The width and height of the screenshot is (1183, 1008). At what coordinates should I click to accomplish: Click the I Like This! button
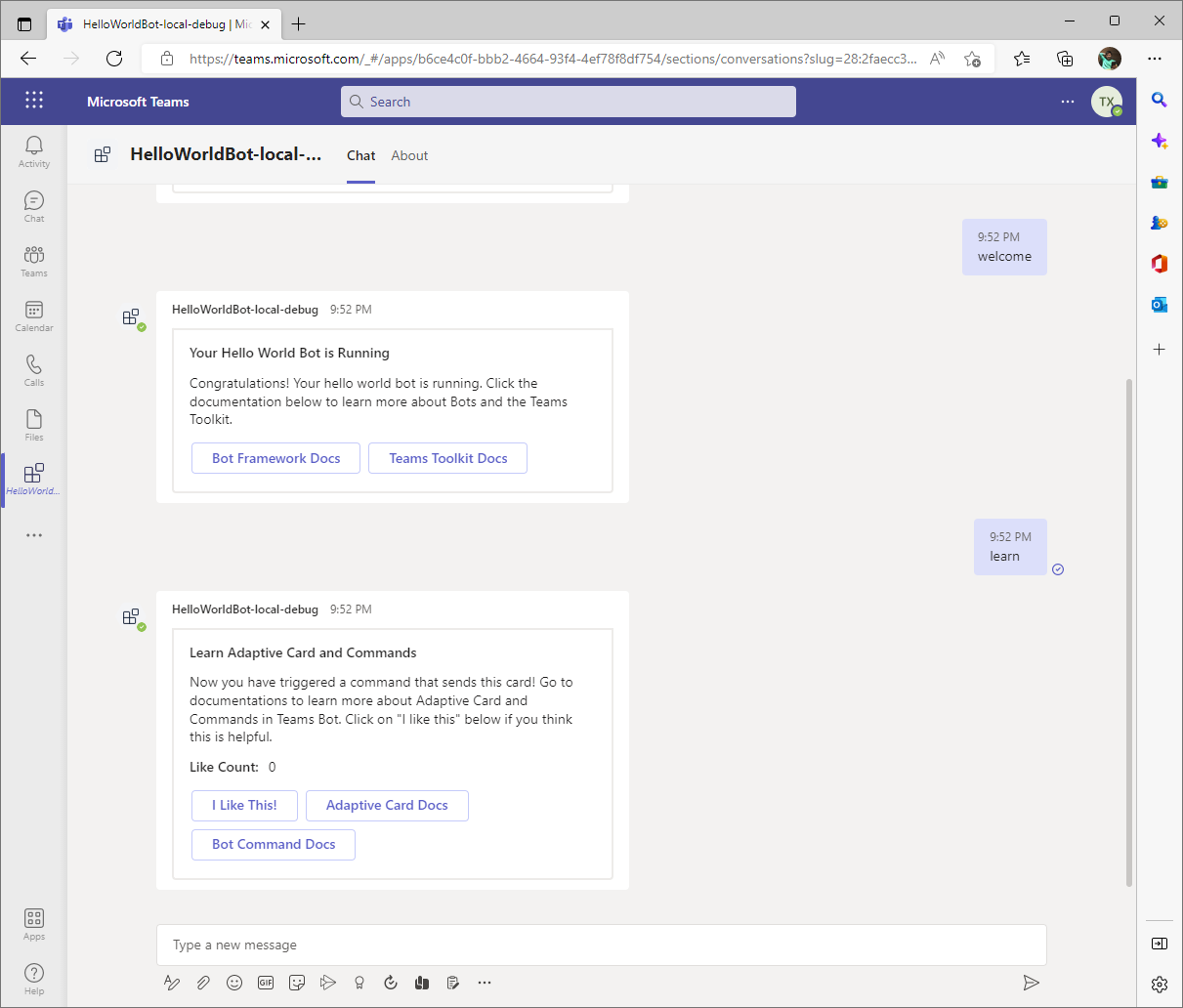pyautogui.click(x=244, y=806)
